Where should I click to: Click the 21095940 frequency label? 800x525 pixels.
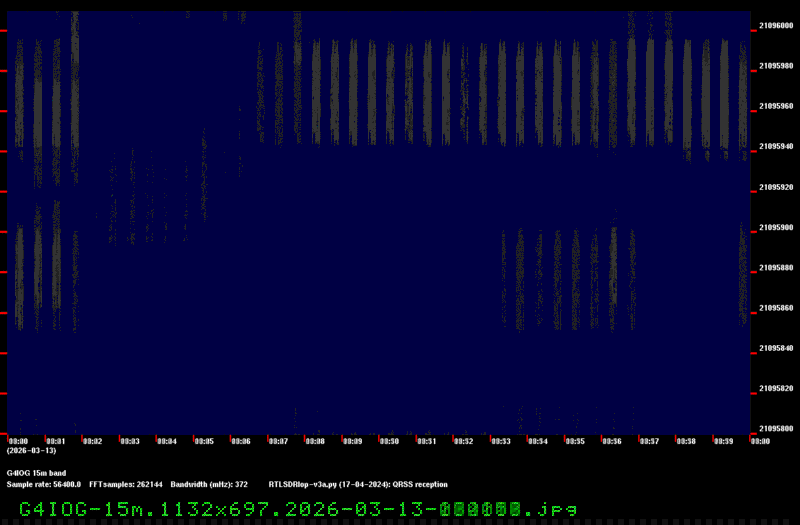(776, 146)
